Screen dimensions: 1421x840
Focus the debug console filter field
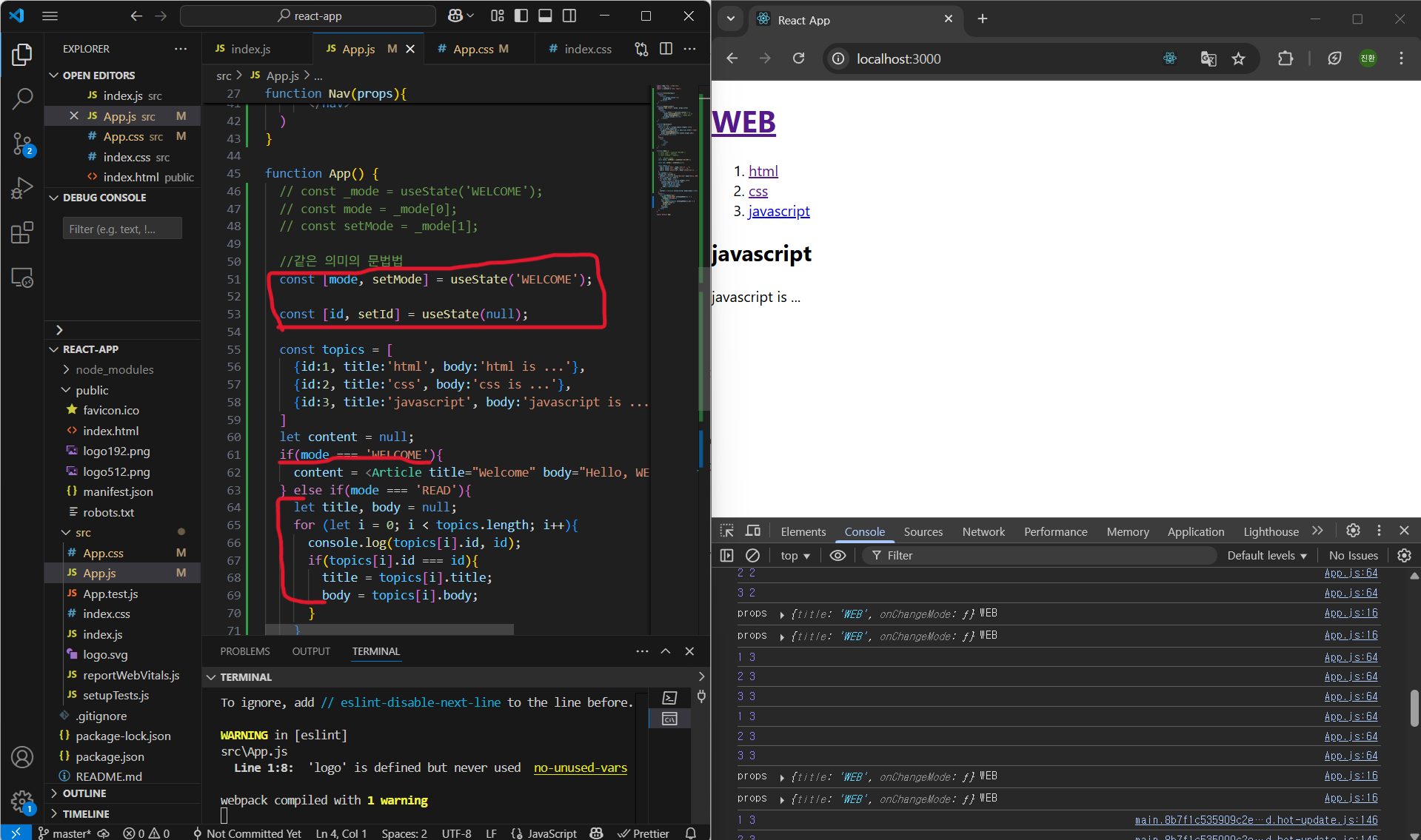122,229
